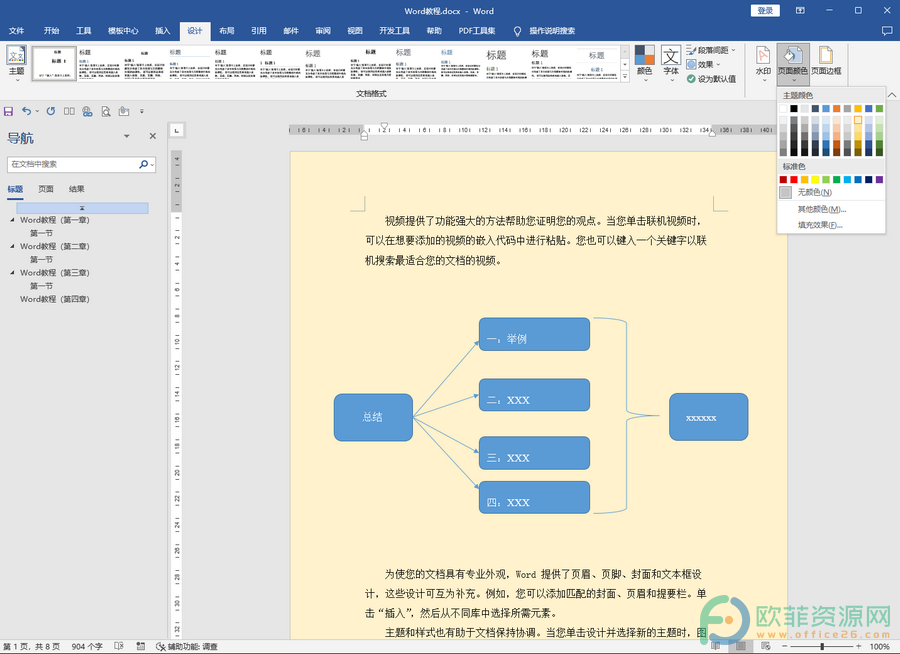Open the 段落间距 paragraph spacing dropdown
The height and width of the screenshot is (654, 900).
tap(711, 50)
